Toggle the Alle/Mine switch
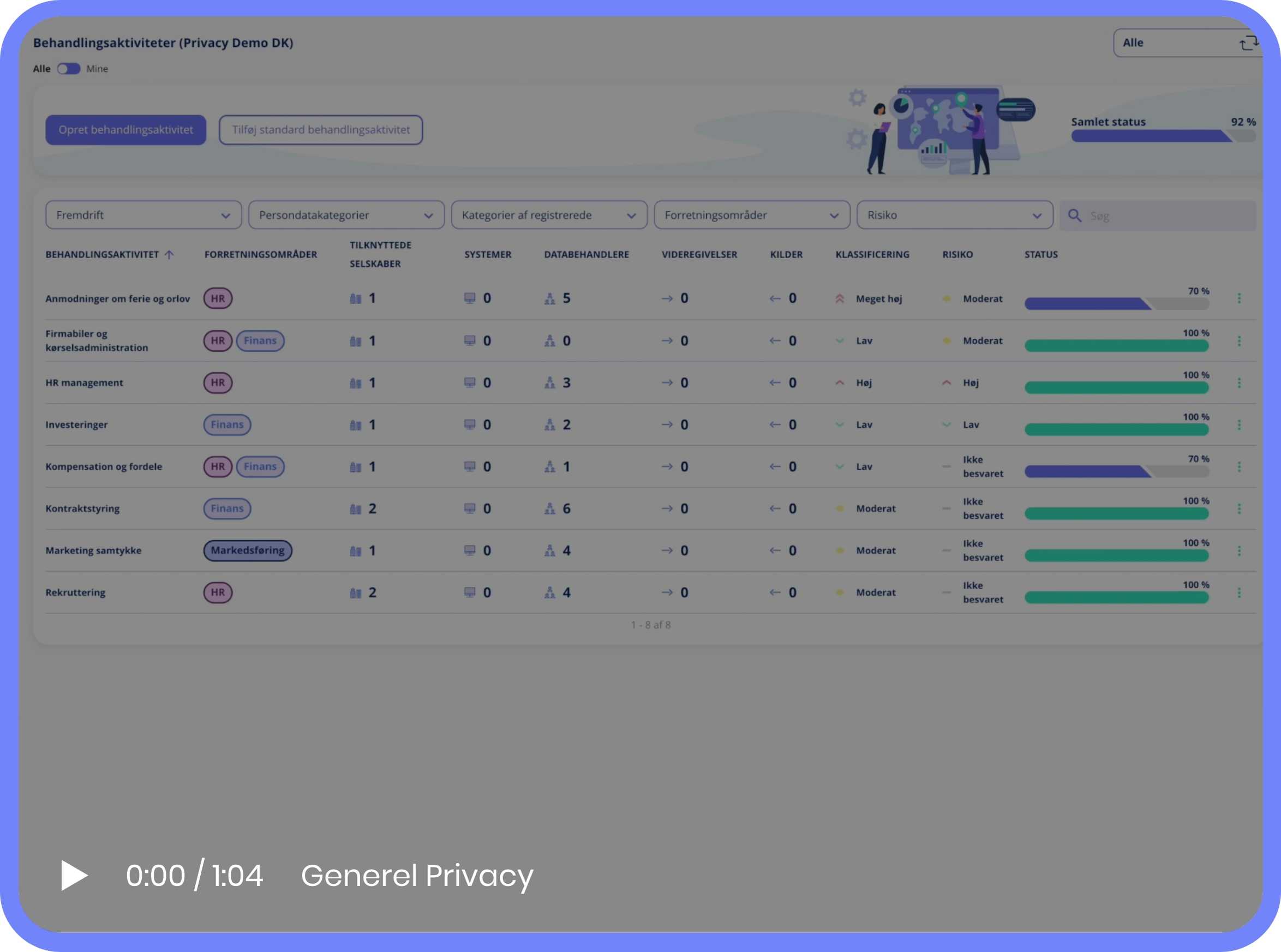1281x952 pixels. (x=69, y=69)
